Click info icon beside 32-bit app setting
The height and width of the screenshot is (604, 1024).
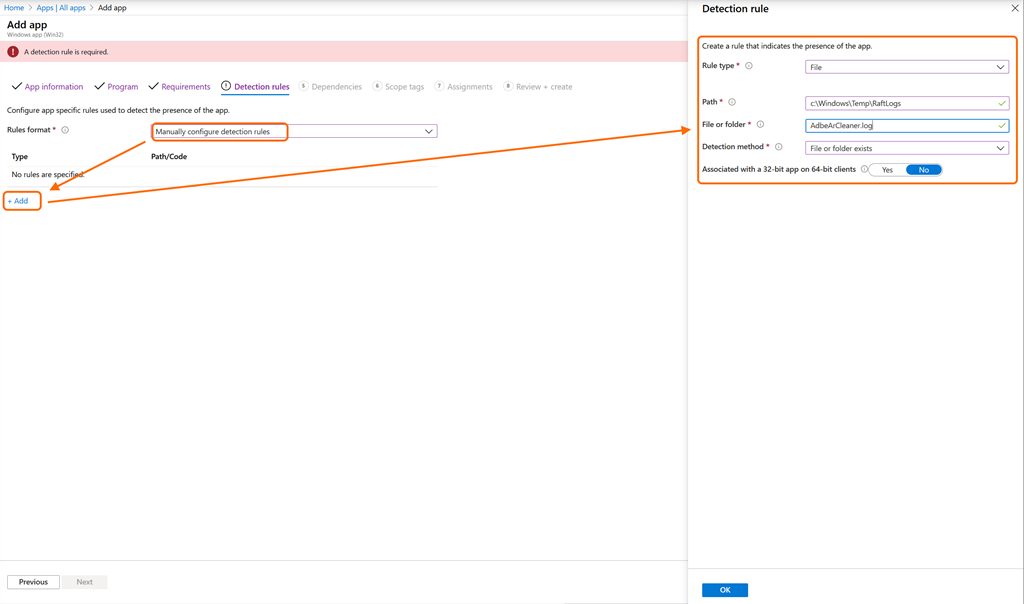click(865, 170)
